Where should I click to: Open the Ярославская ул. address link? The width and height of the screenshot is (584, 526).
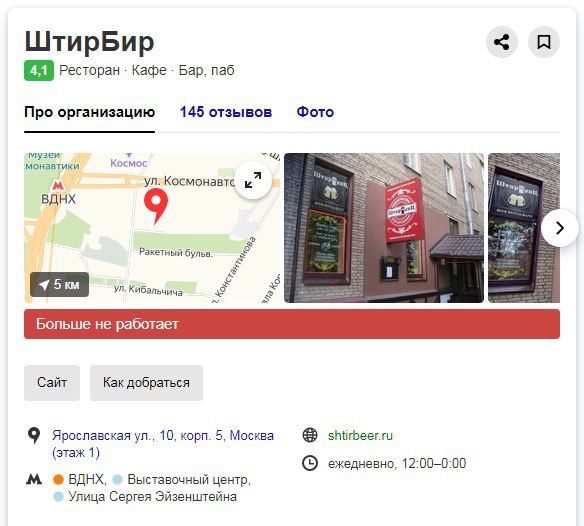tap(163, 444)
